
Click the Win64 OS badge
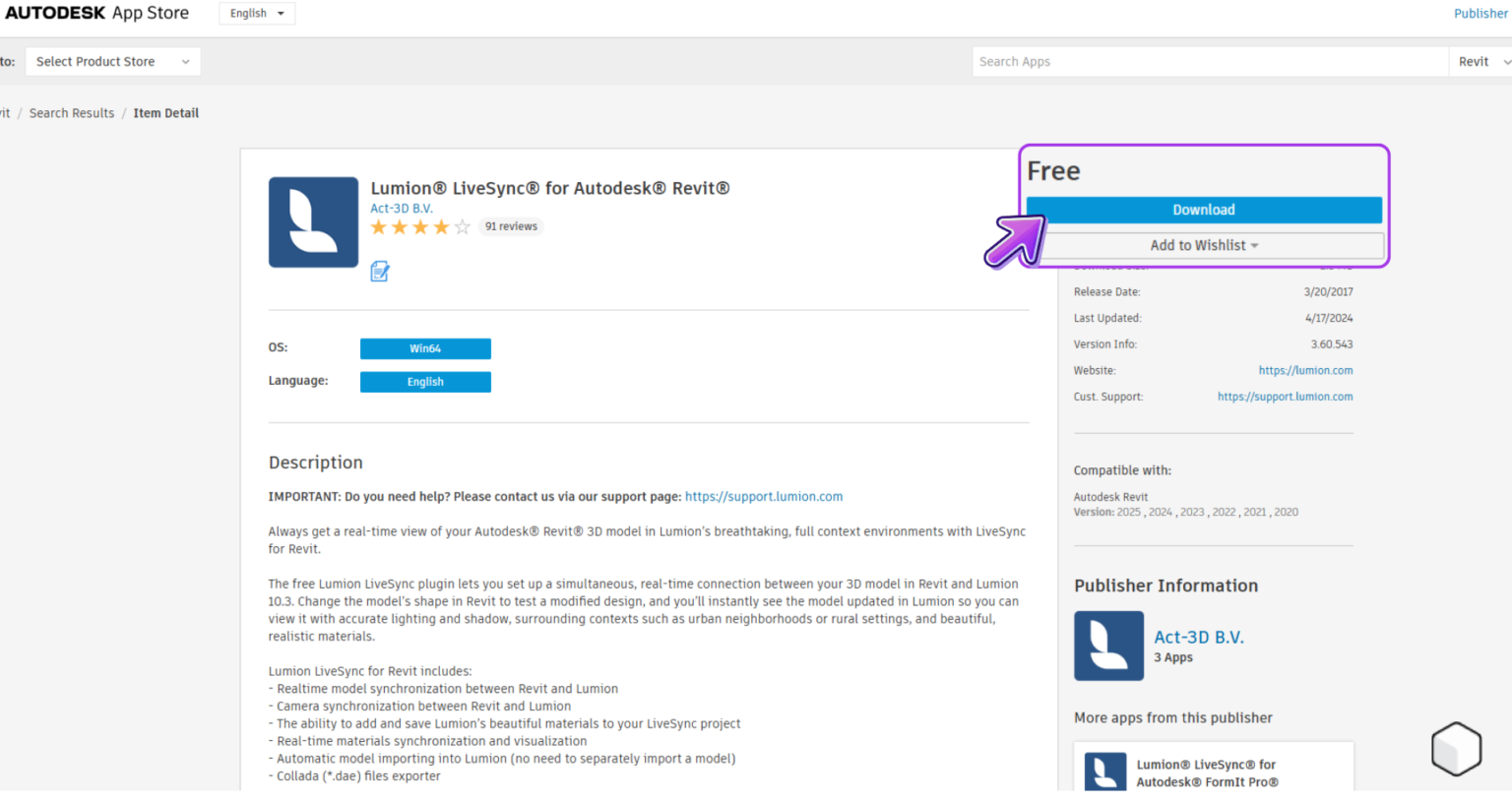pyautogui.click(x=425, y=348)
